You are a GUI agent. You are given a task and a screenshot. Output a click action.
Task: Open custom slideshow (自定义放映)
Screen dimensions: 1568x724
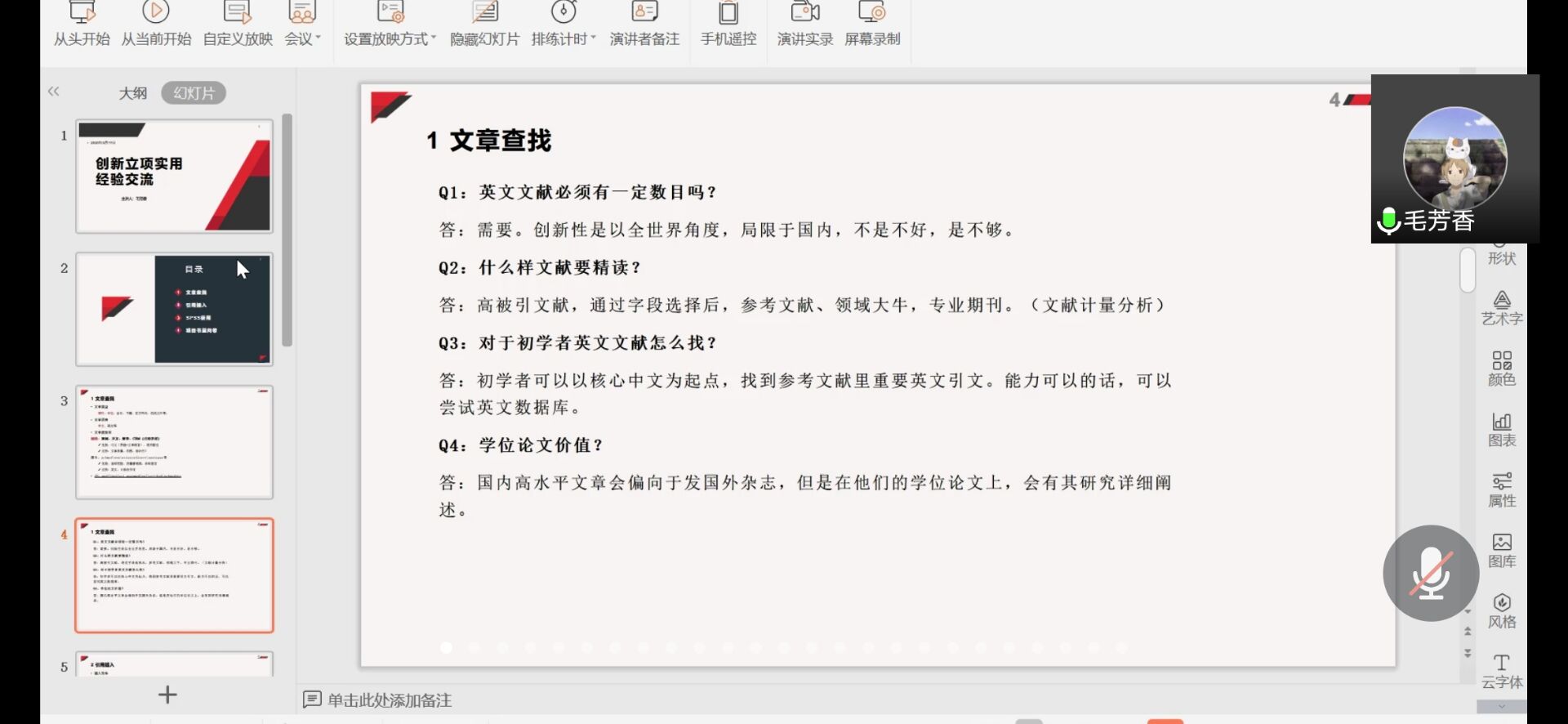coord(238,25)
